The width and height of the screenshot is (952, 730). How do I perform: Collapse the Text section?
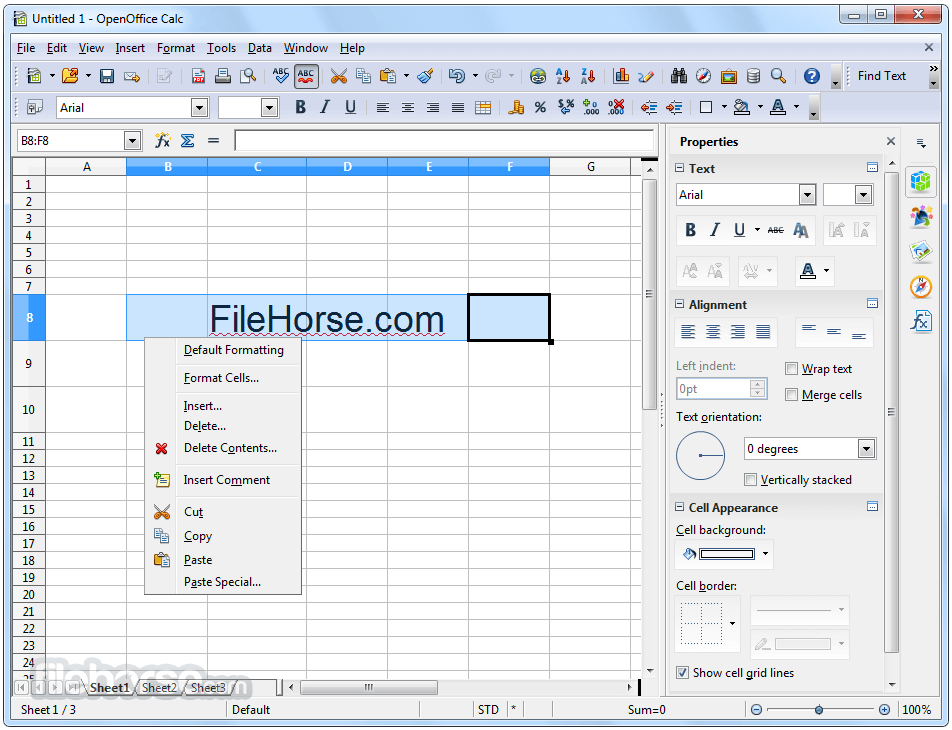click(x=679, y=168)
